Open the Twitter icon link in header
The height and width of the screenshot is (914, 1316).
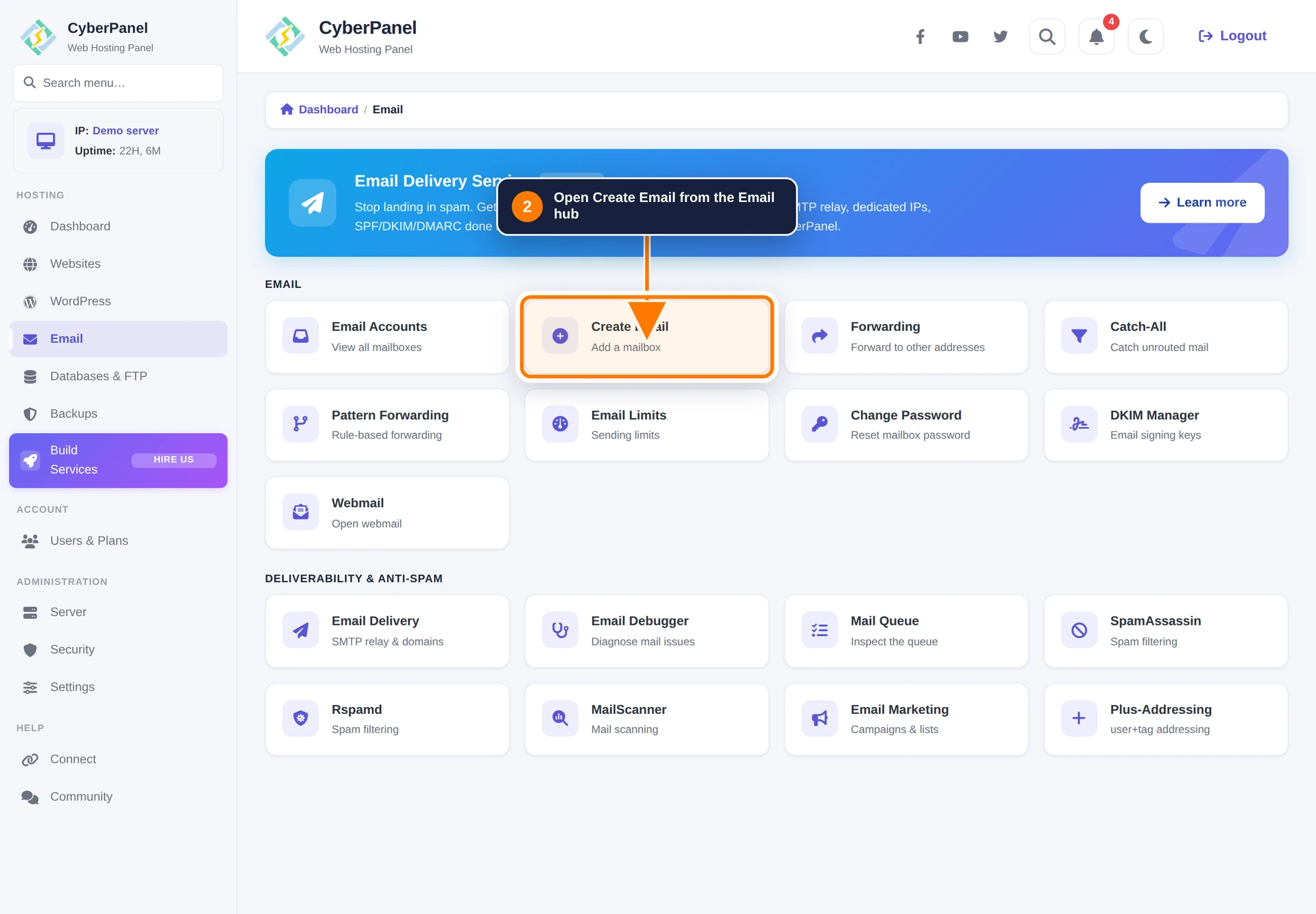point(1001,36)
